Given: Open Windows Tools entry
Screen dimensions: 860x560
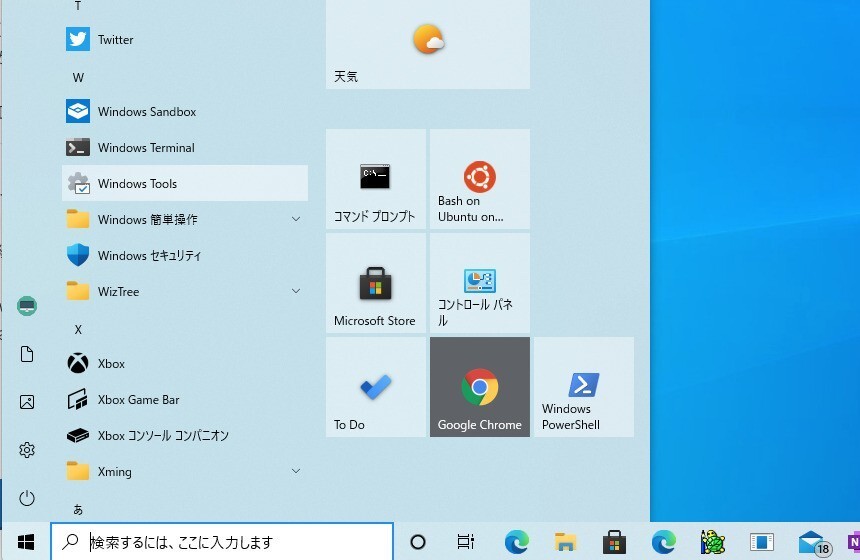Looking at the screenshot, I should pyautogui.click(x=137, y=184).
